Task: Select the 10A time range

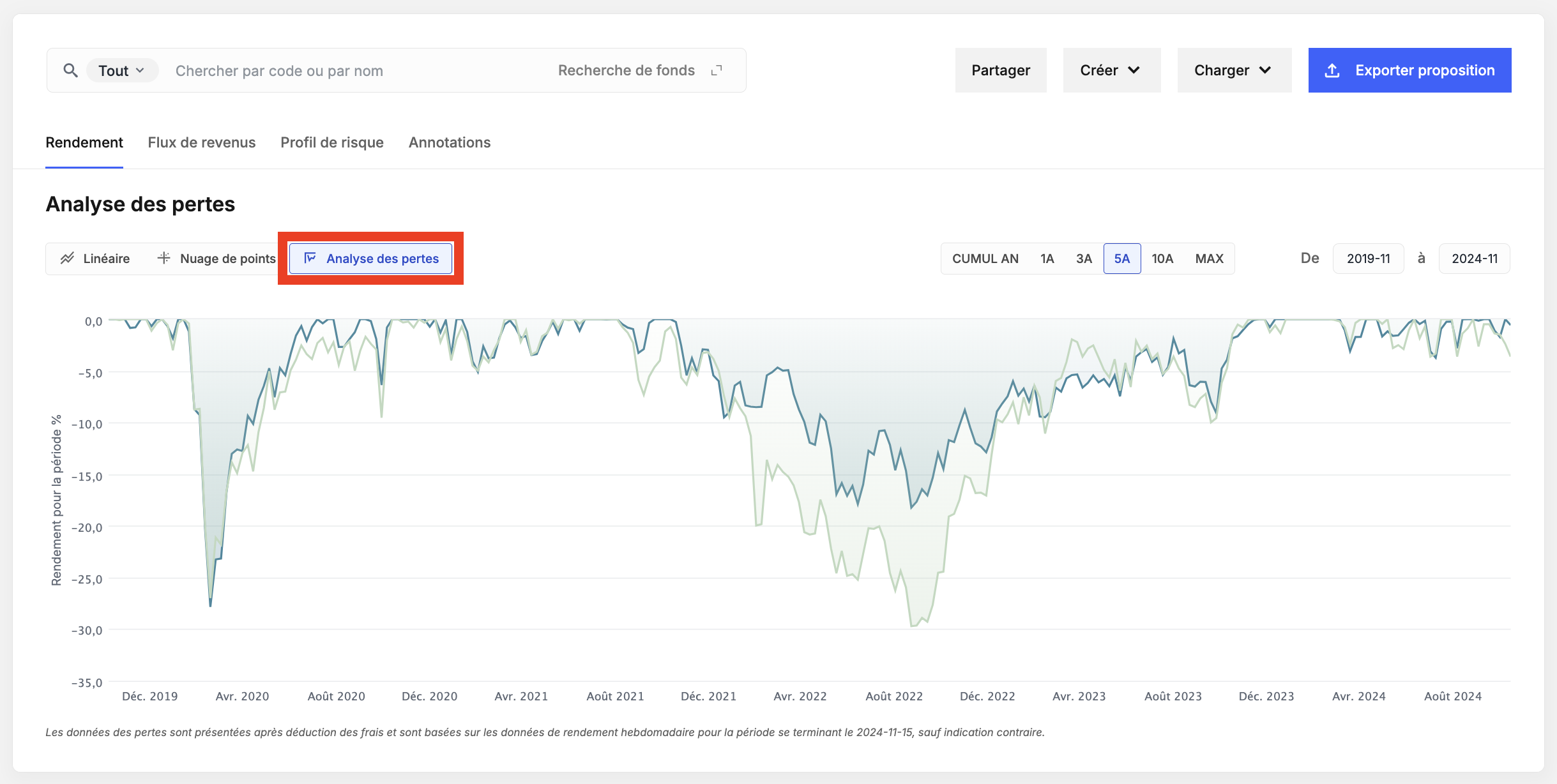Action: (1162, 259)
